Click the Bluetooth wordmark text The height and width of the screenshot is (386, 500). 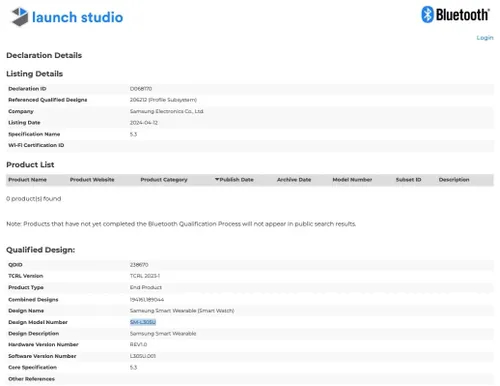[x=463, y=15]
